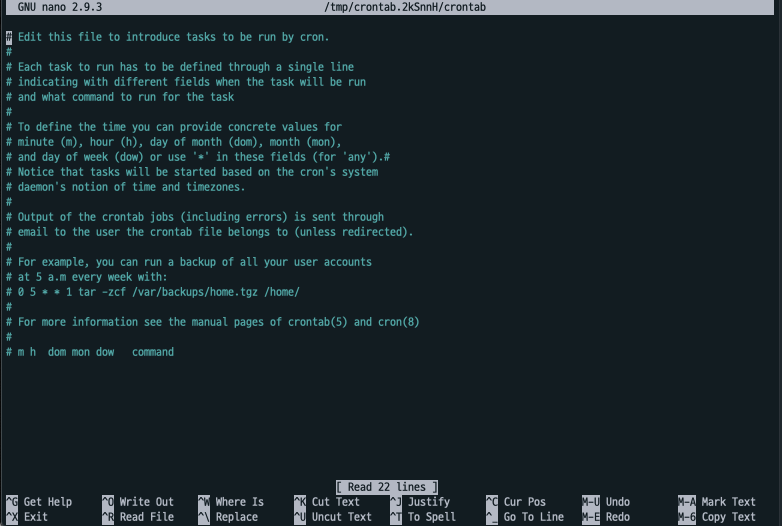The width and height of the screenshot is (782, 526).
Task: Click the Cut Text shortcut label
Action: tap(336, 502)
